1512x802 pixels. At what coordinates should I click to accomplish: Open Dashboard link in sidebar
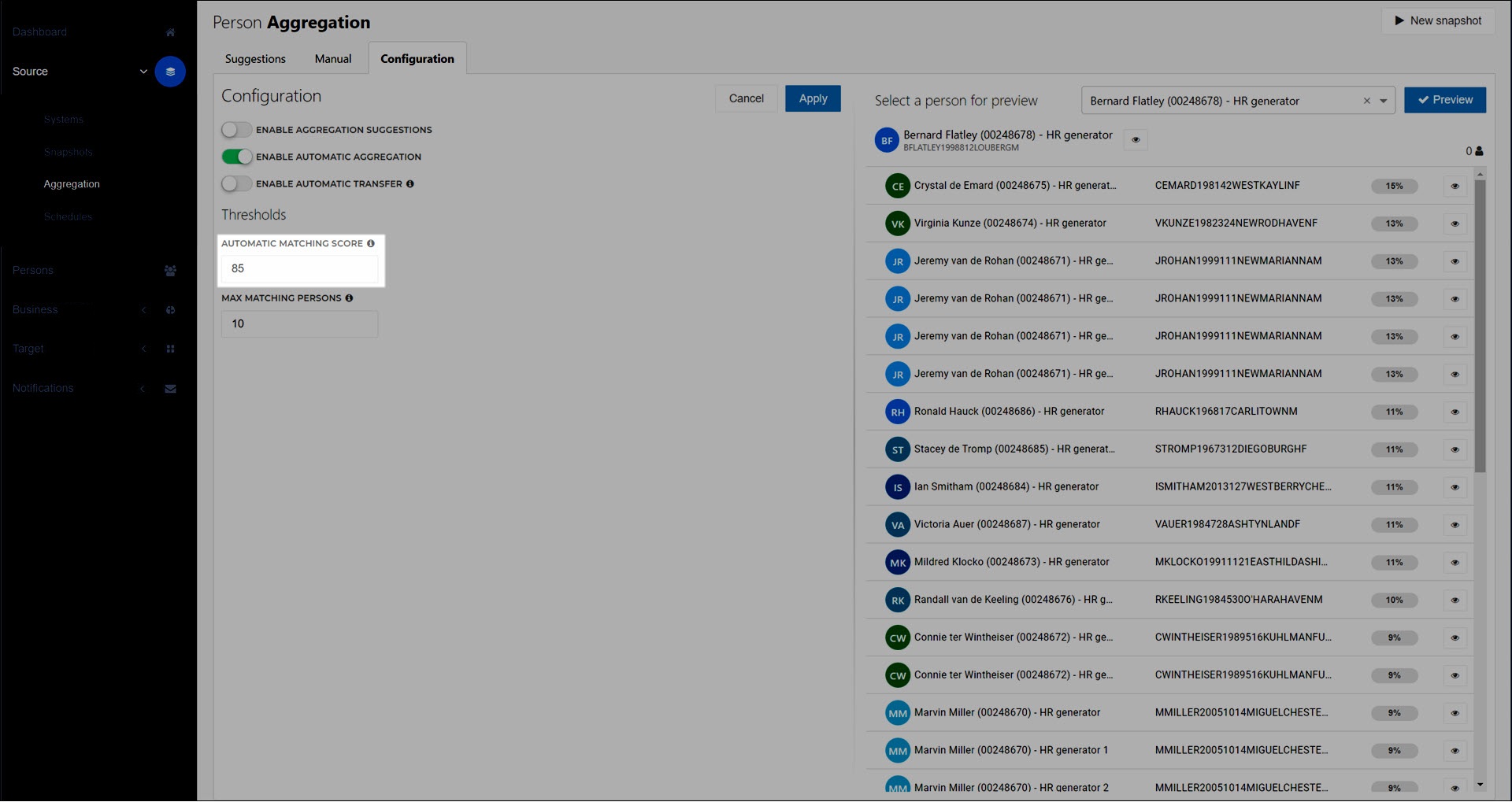(x=39, y=32)
